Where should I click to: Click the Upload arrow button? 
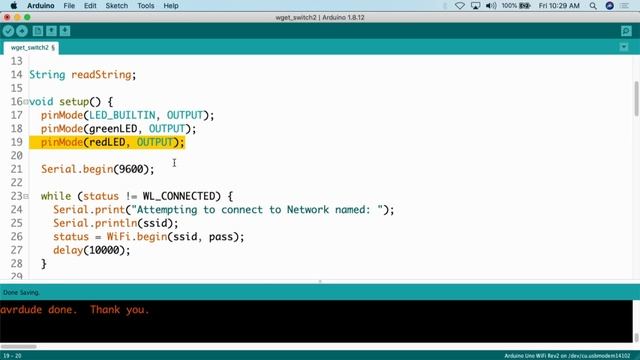pyautogui.click(x=22, y=31)
